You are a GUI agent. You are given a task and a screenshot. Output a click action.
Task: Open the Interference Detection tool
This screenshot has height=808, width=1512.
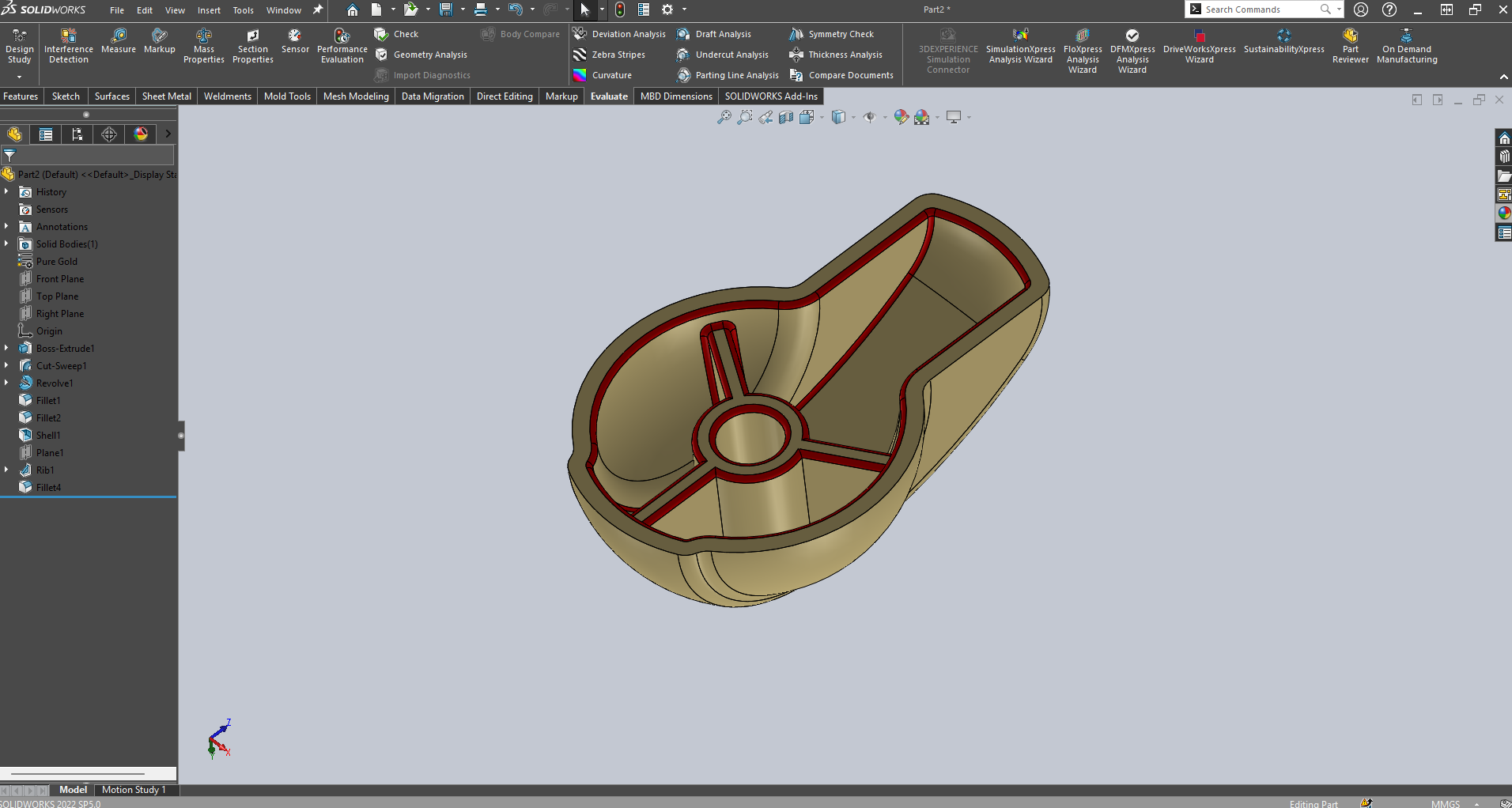(x=69, y=46)
